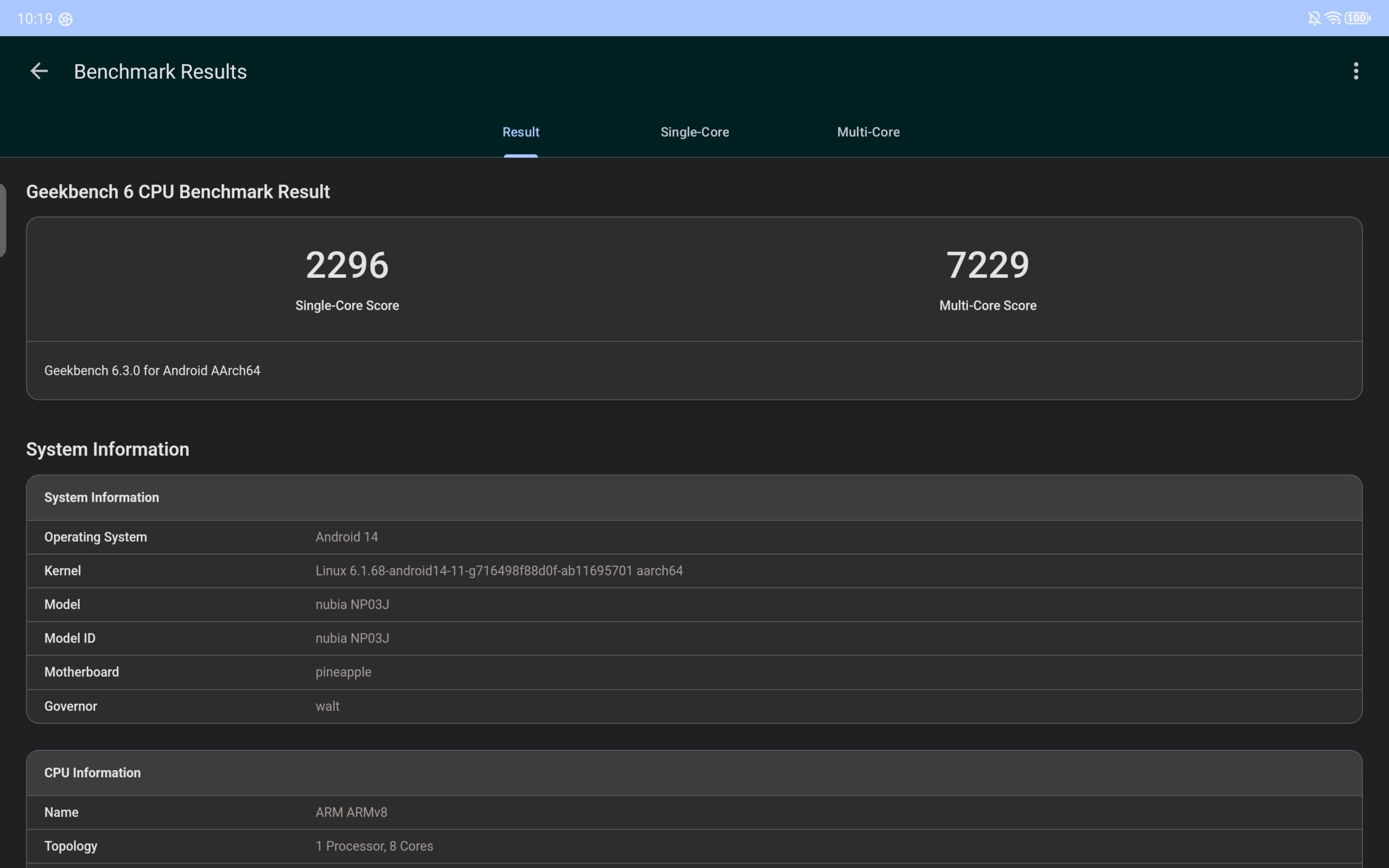
Task: Tap the Model ID row label
Action: pyautogui.click(x=69, y=639)
